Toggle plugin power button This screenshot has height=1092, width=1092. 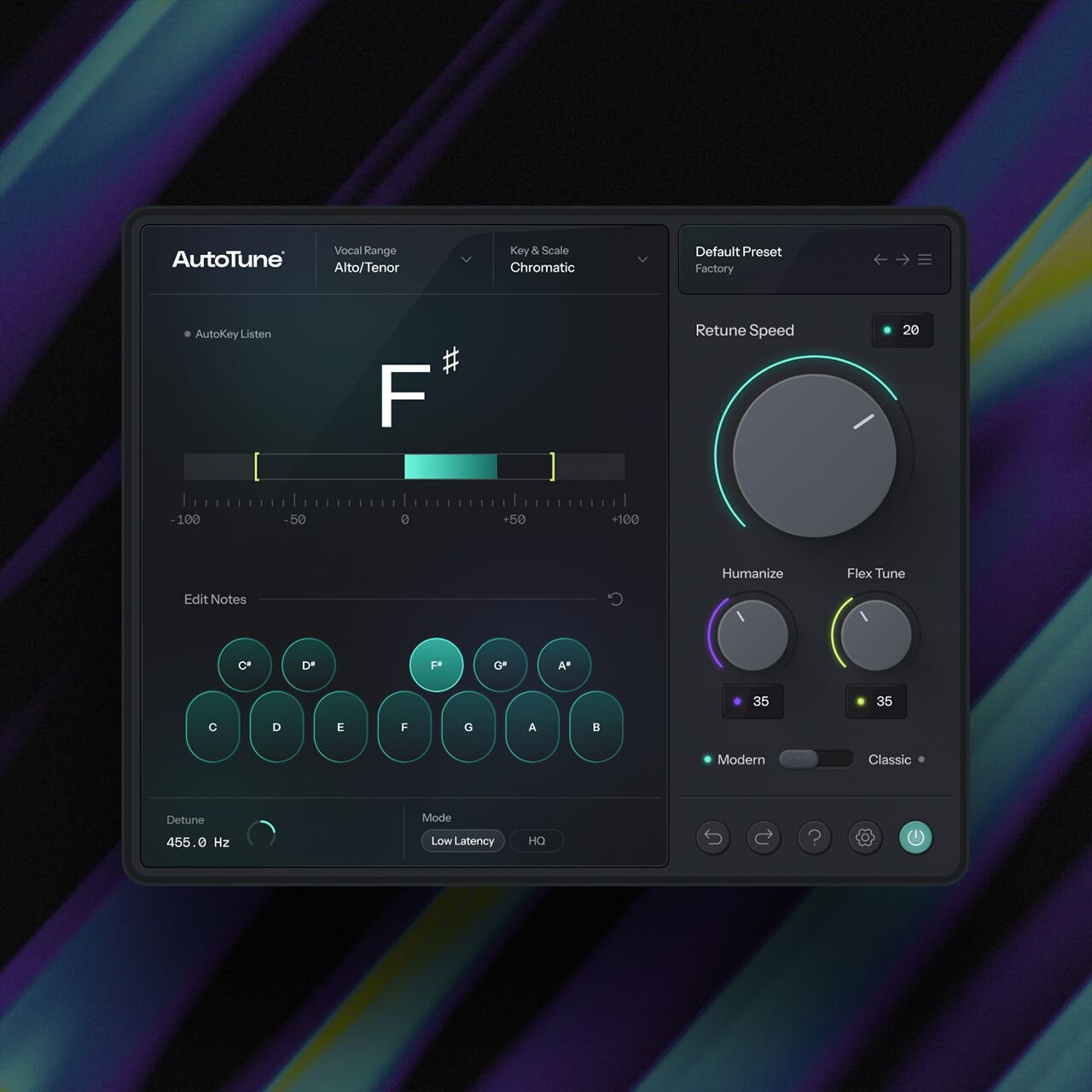pyautogui.click(x=915, y=838)
